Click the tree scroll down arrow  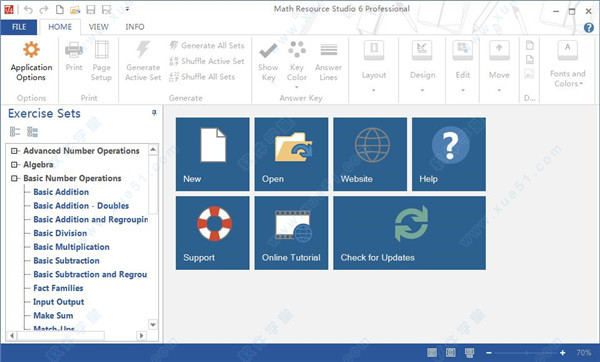pos(153,325)
